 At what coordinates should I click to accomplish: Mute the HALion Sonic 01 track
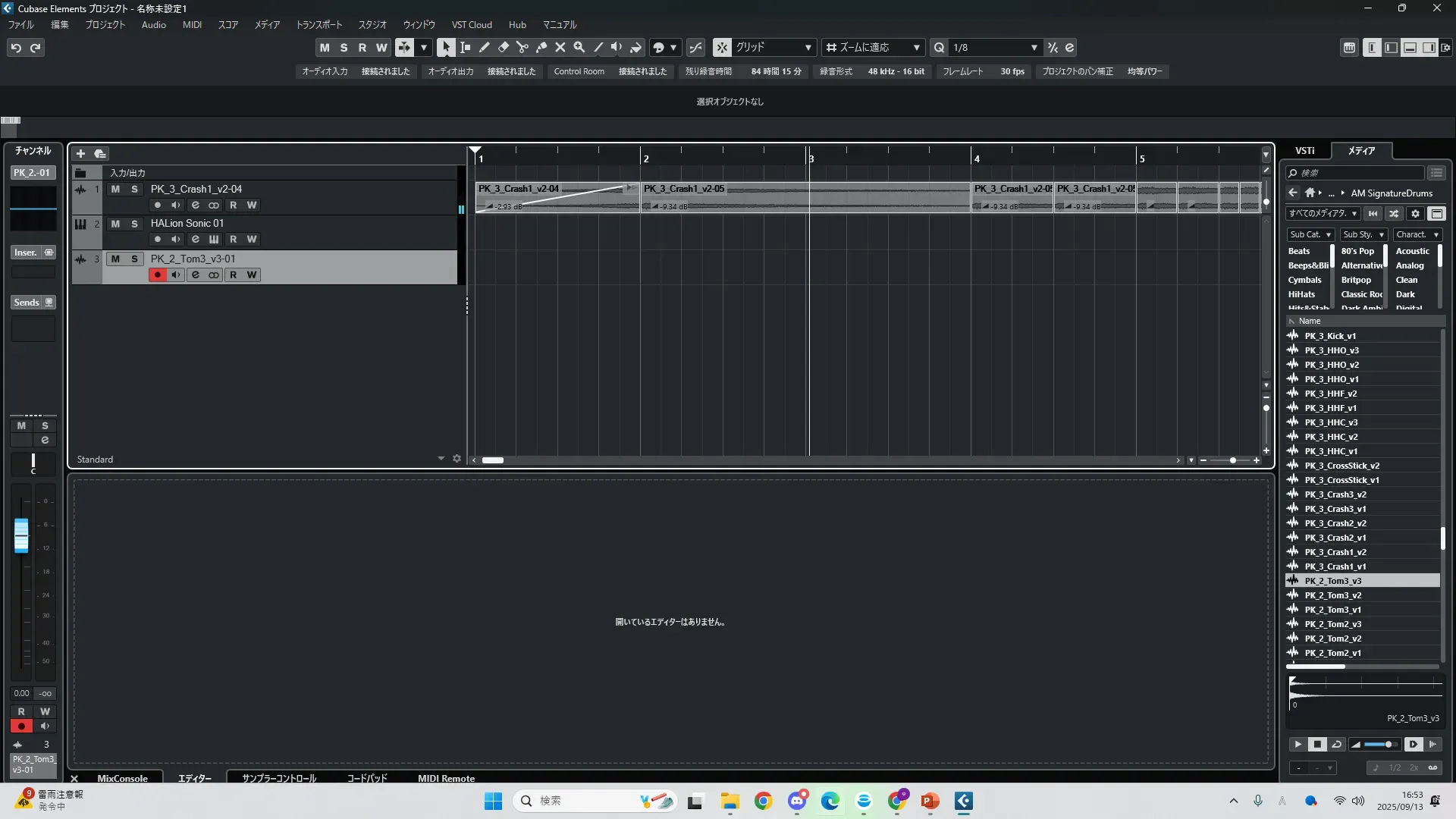pyautogui.click(x=115, y=224)
